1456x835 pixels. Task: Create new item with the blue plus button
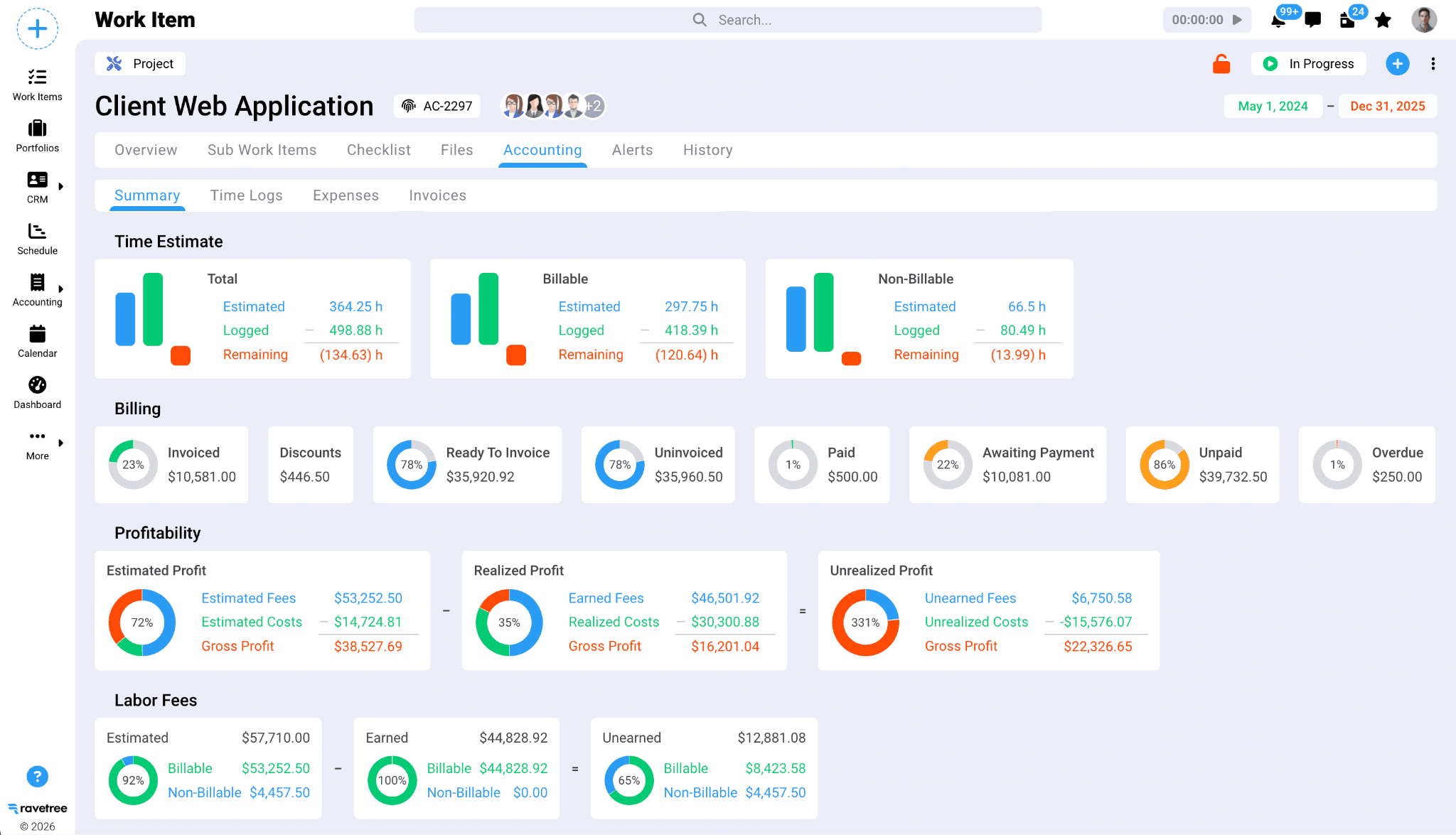coord(1398,63)
